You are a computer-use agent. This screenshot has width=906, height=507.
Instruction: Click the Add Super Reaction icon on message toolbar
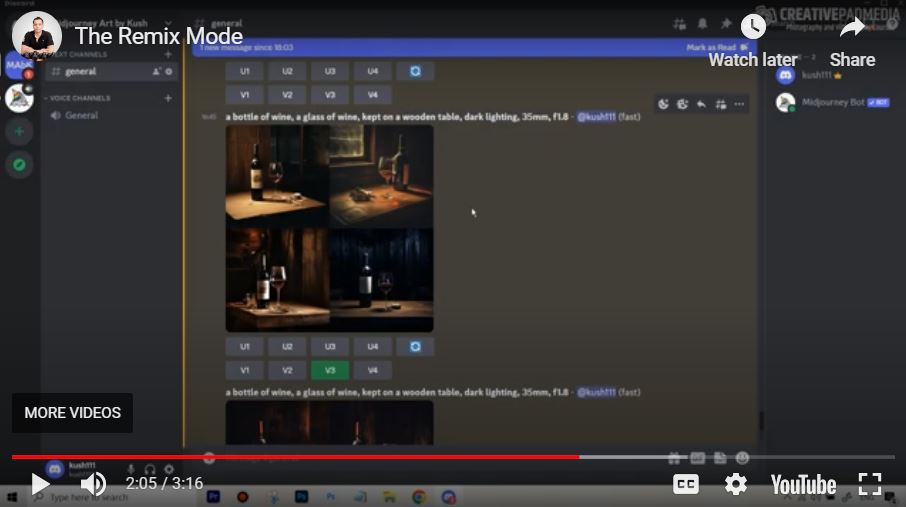pos(682,104)
